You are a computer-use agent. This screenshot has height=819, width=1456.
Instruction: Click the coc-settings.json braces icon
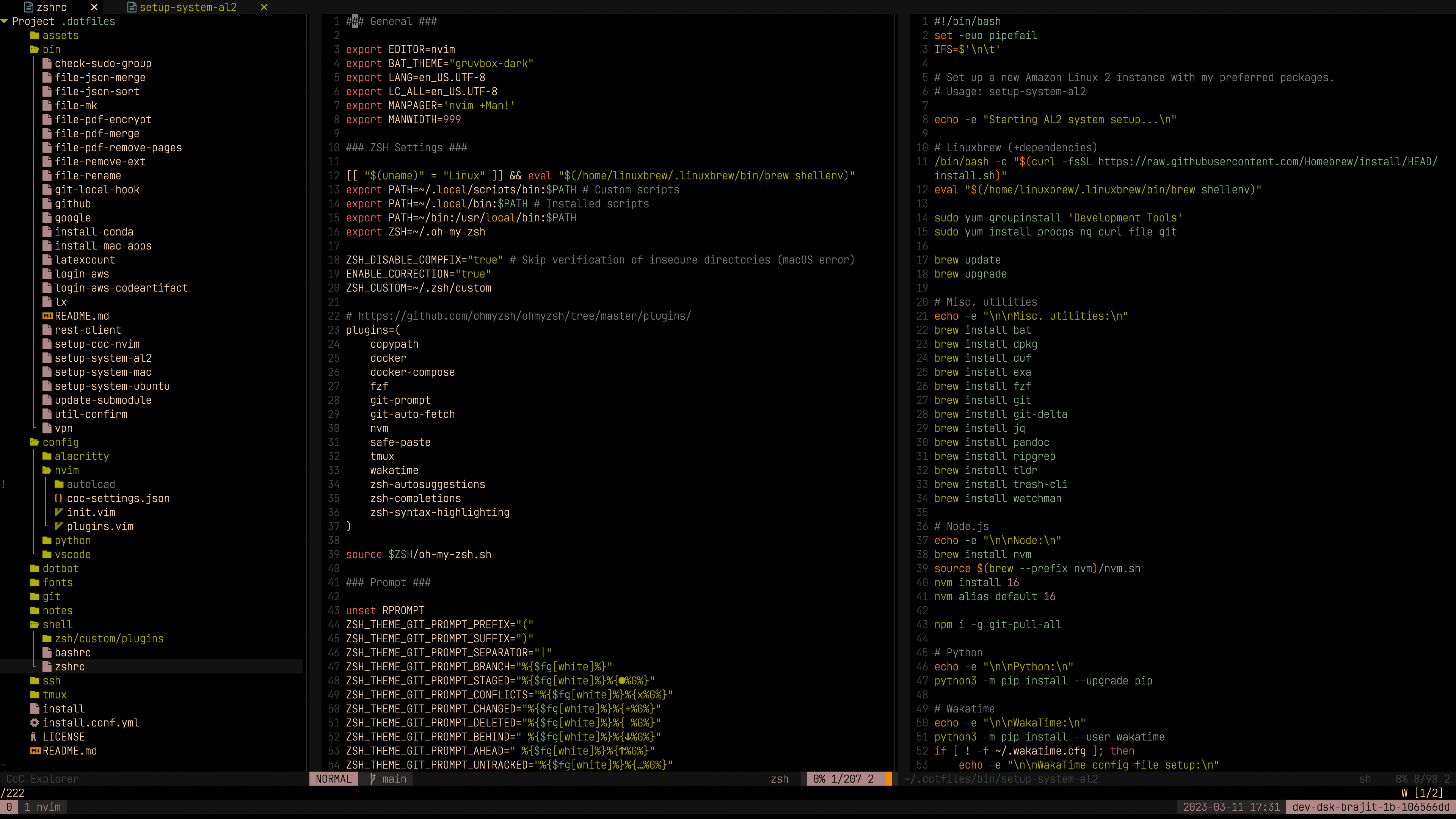tap(59, 499)
